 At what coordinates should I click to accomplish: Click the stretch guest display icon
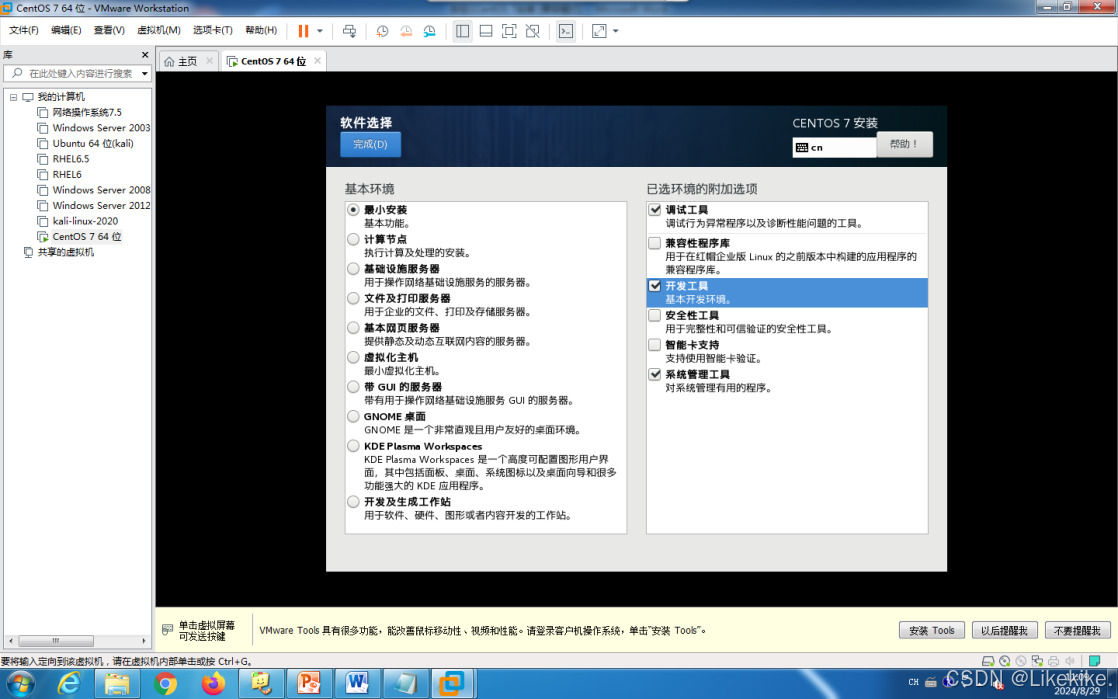pyautogui.click(x=599, y=31)
